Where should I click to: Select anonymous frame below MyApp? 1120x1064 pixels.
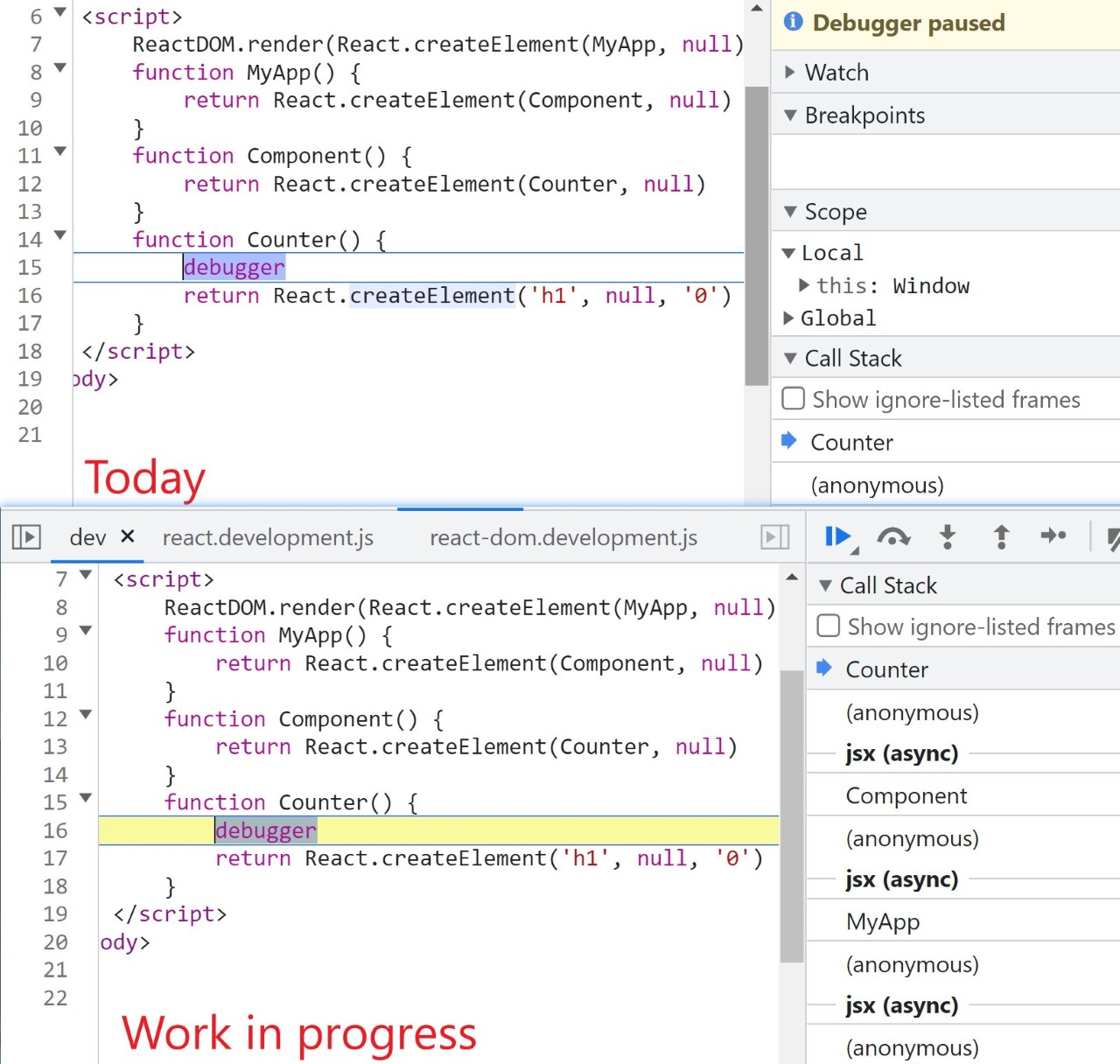click(x=962, y=964)
